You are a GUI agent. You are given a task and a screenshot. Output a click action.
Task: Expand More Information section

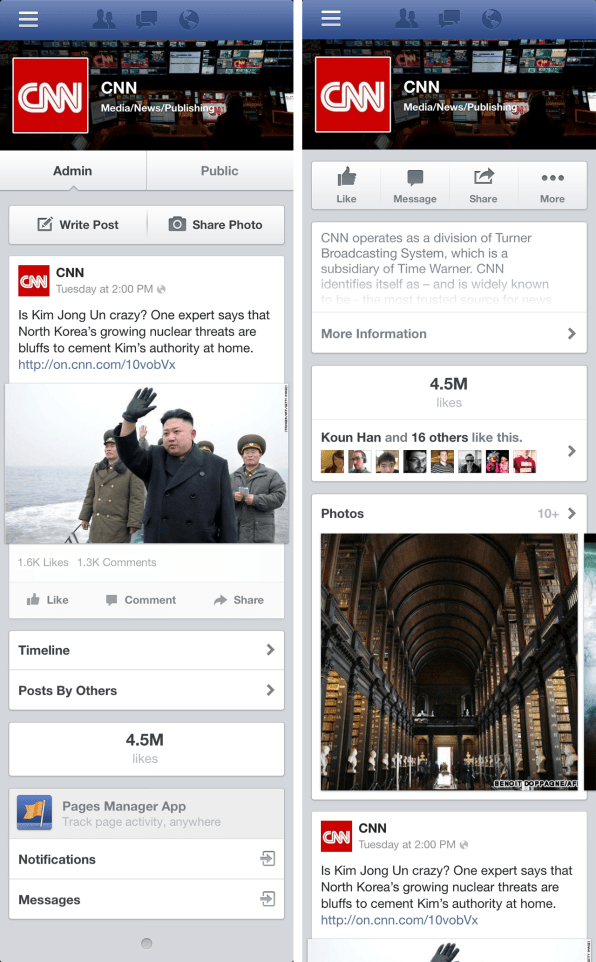click(x=449, y=333)
